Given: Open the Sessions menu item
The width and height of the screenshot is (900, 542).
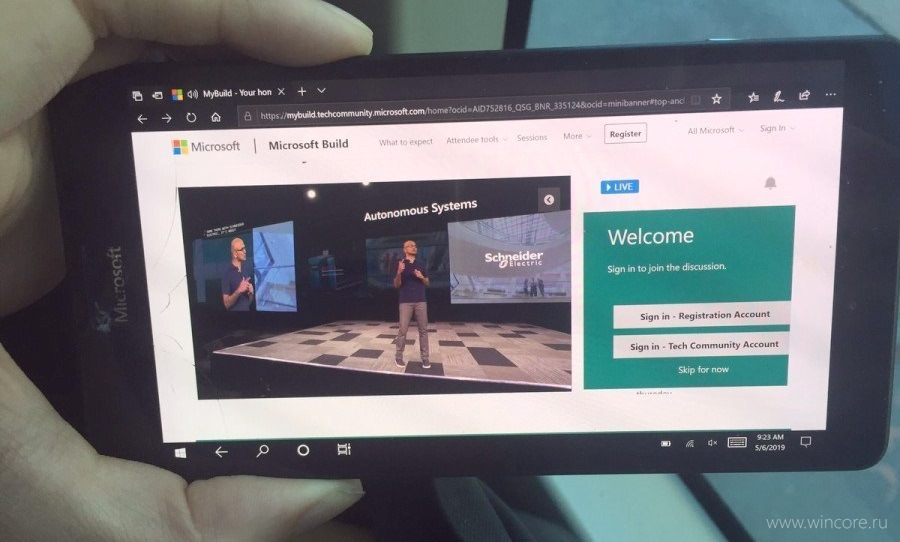Looking at the screenshot, I should (x=532, y=138).
